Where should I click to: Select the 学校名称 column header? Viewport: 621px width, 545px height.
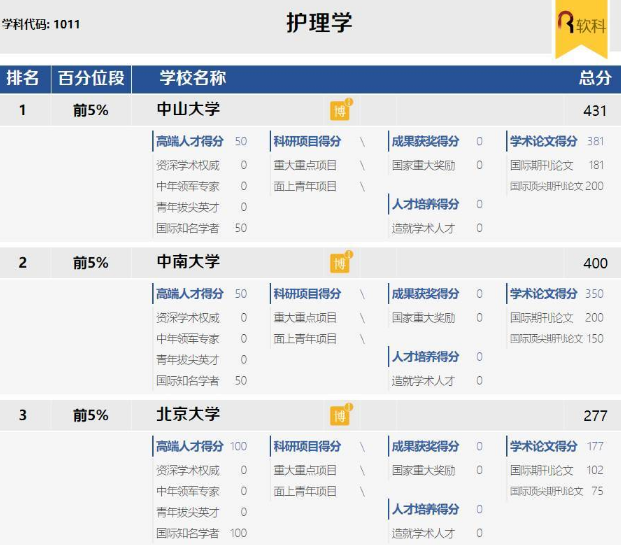[192, 78]
